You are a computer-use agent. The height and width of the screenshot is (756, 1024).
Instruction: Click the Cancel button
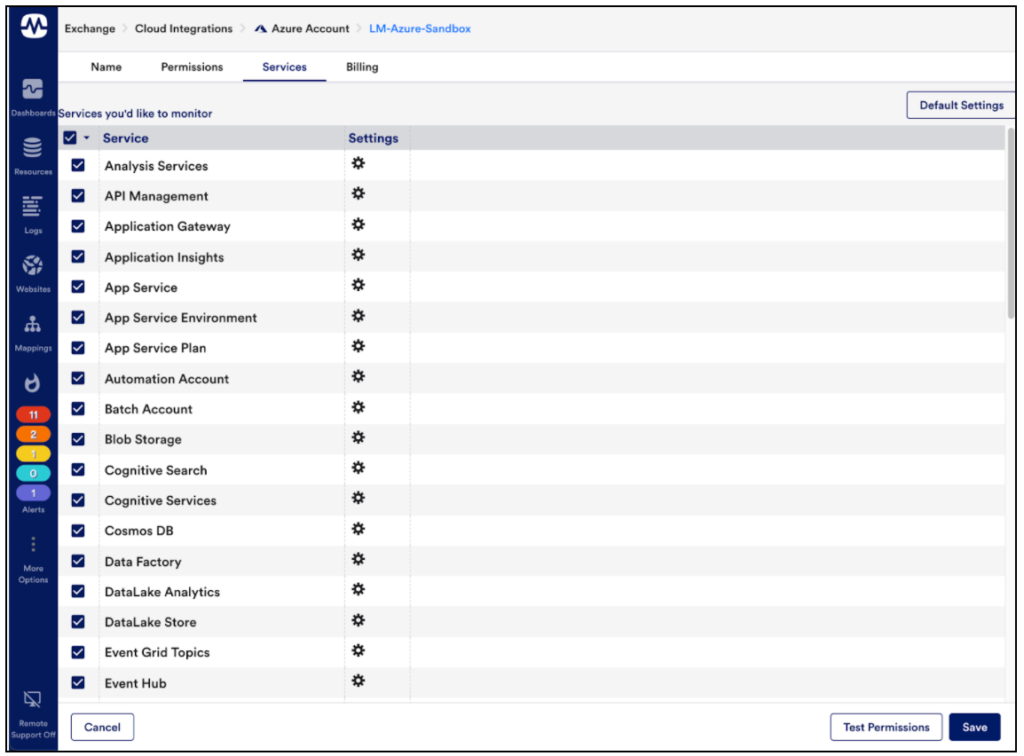coord(103,727)
